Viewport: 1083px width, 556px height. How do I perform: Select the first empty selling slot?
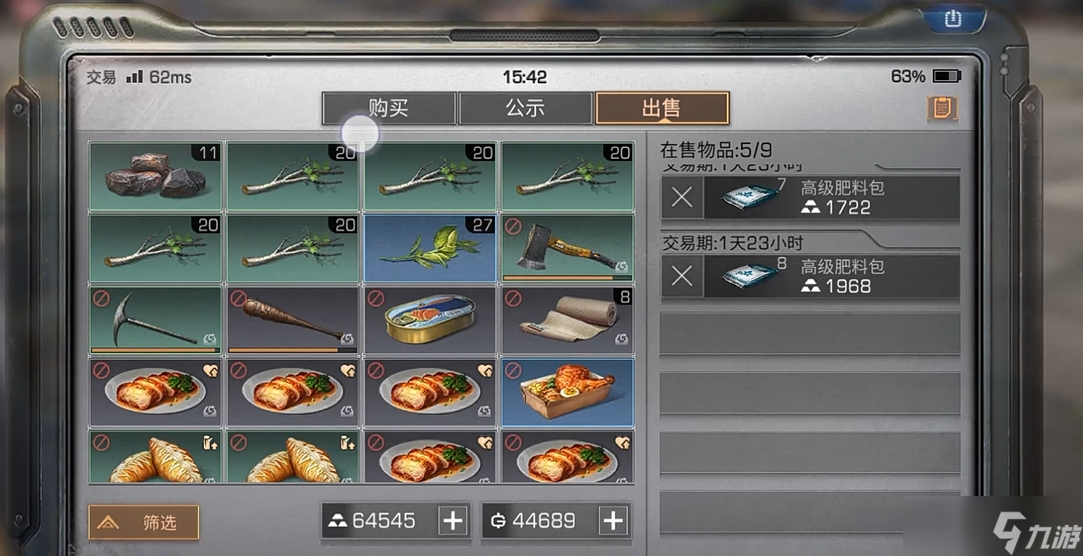(x=809, y=334)
